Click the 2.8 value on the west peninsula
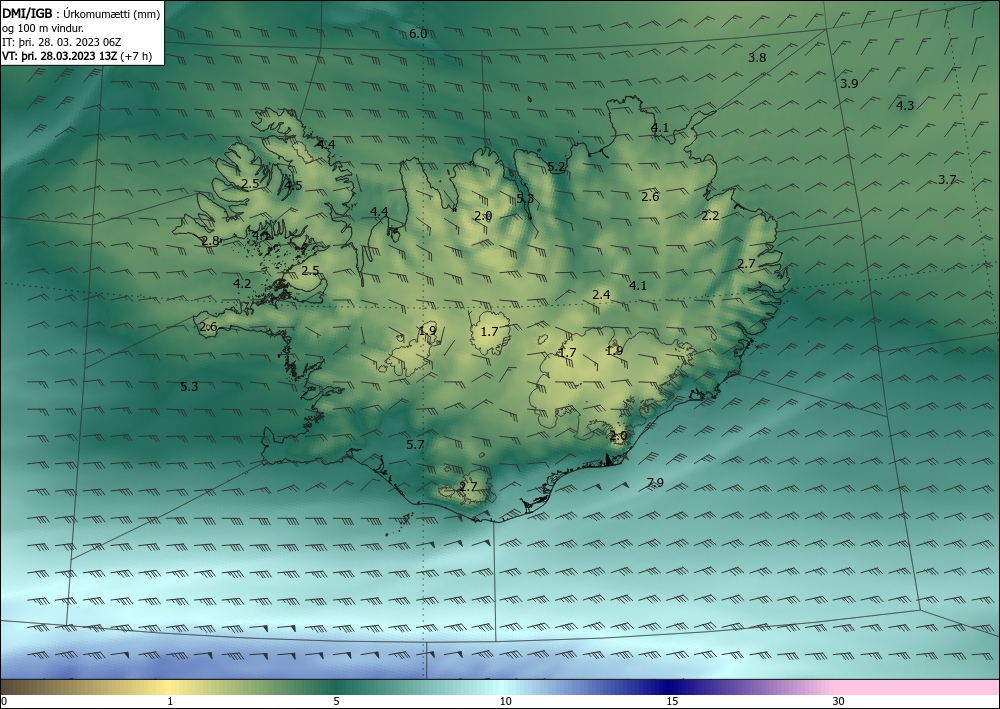The image size is (1000, 709). tap(210, 241)
